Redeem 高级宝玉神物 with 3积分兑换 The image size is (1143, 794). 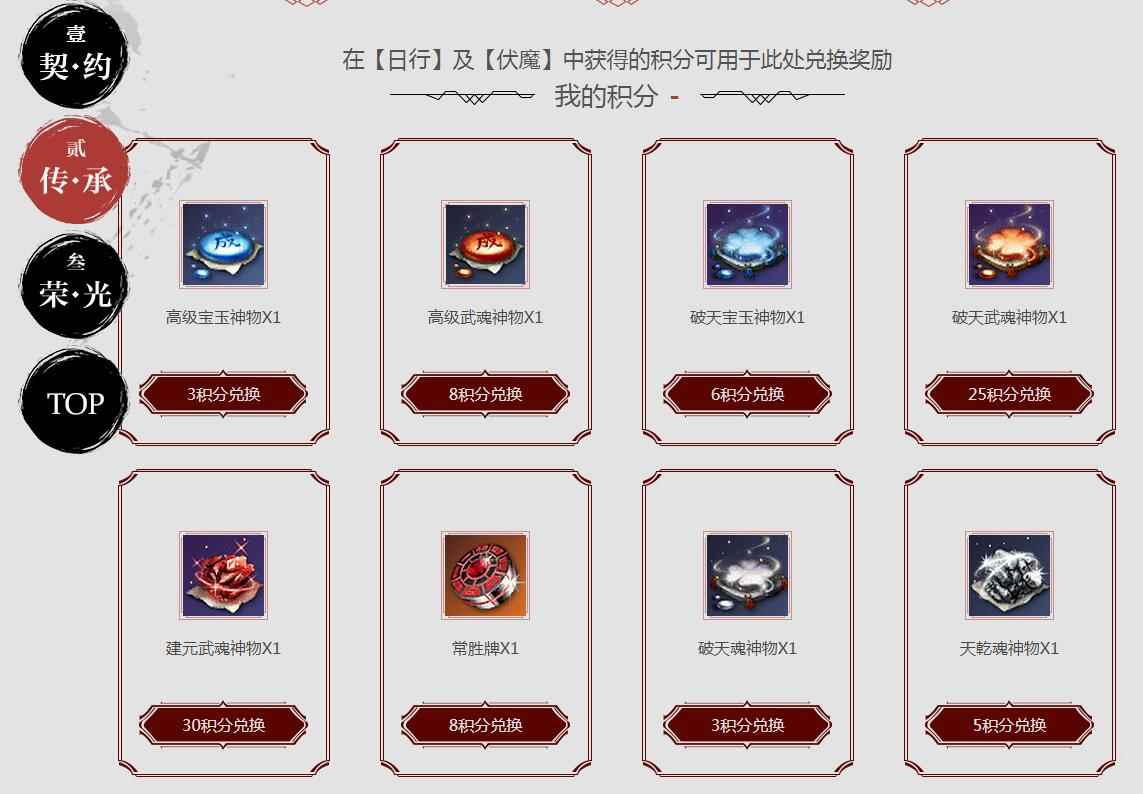223,394
